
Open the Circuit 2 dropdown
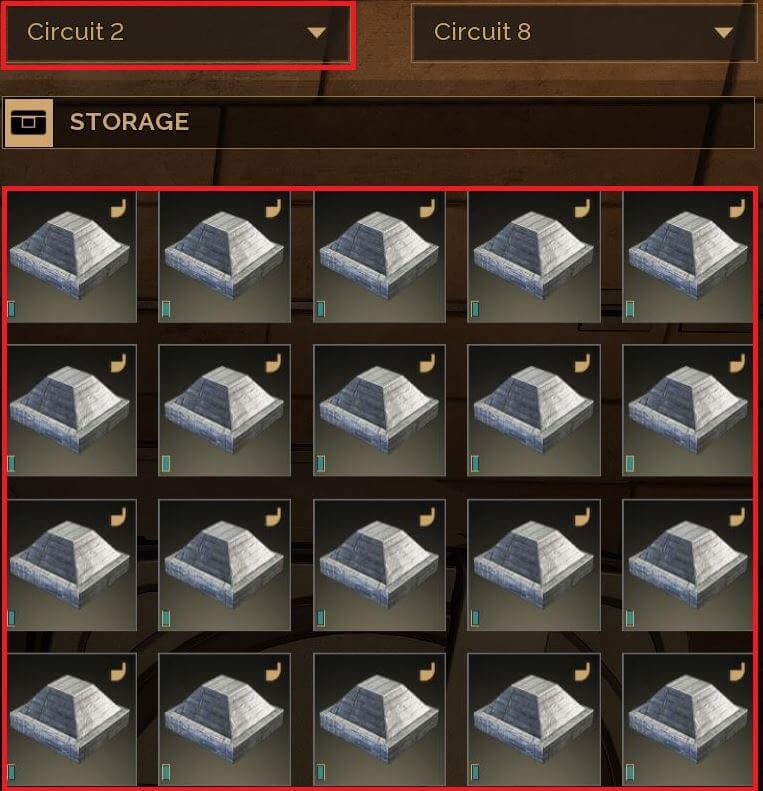pyautogui.click(x=178, y=33)
